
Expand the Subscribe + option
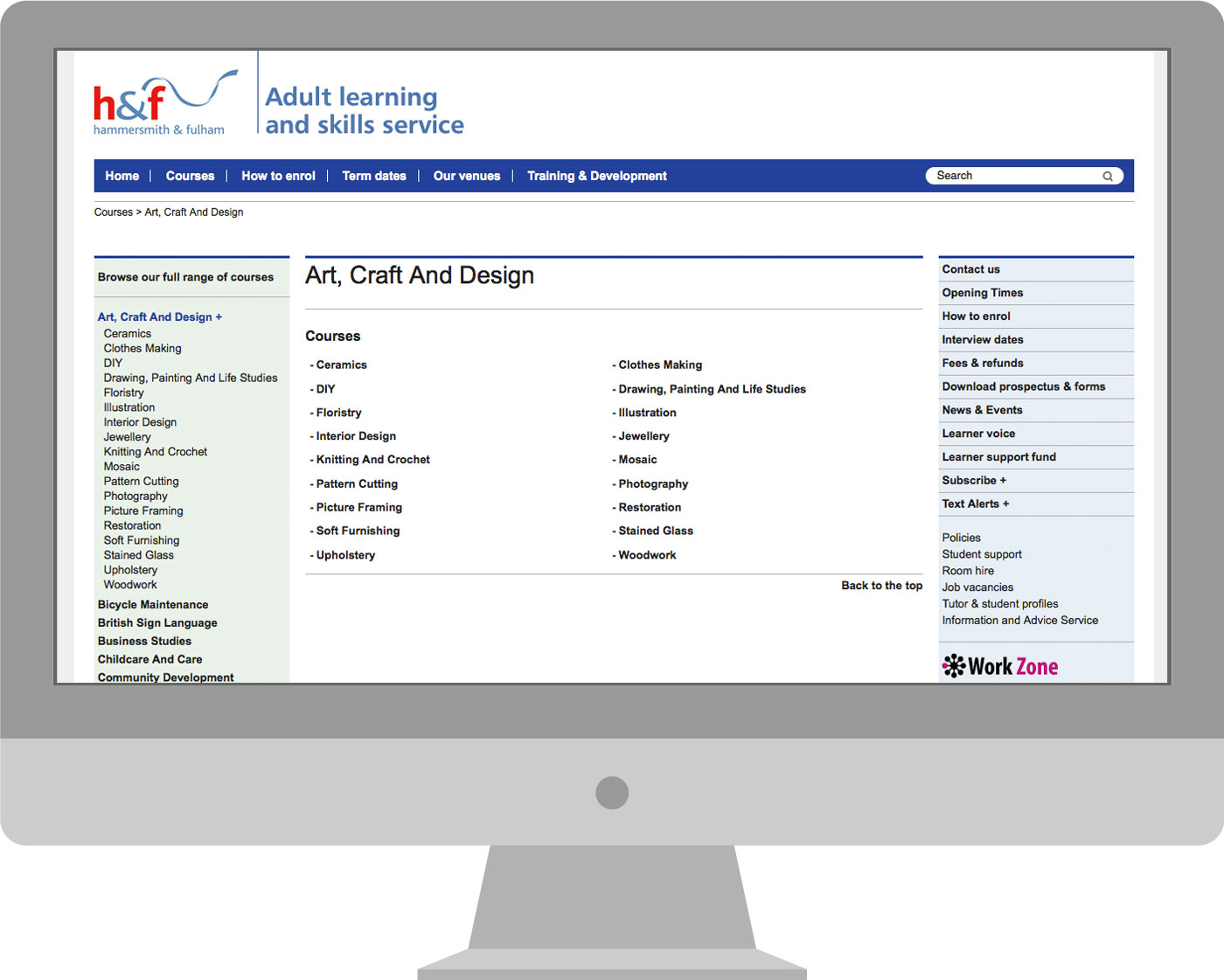click(x=974, y=480)
